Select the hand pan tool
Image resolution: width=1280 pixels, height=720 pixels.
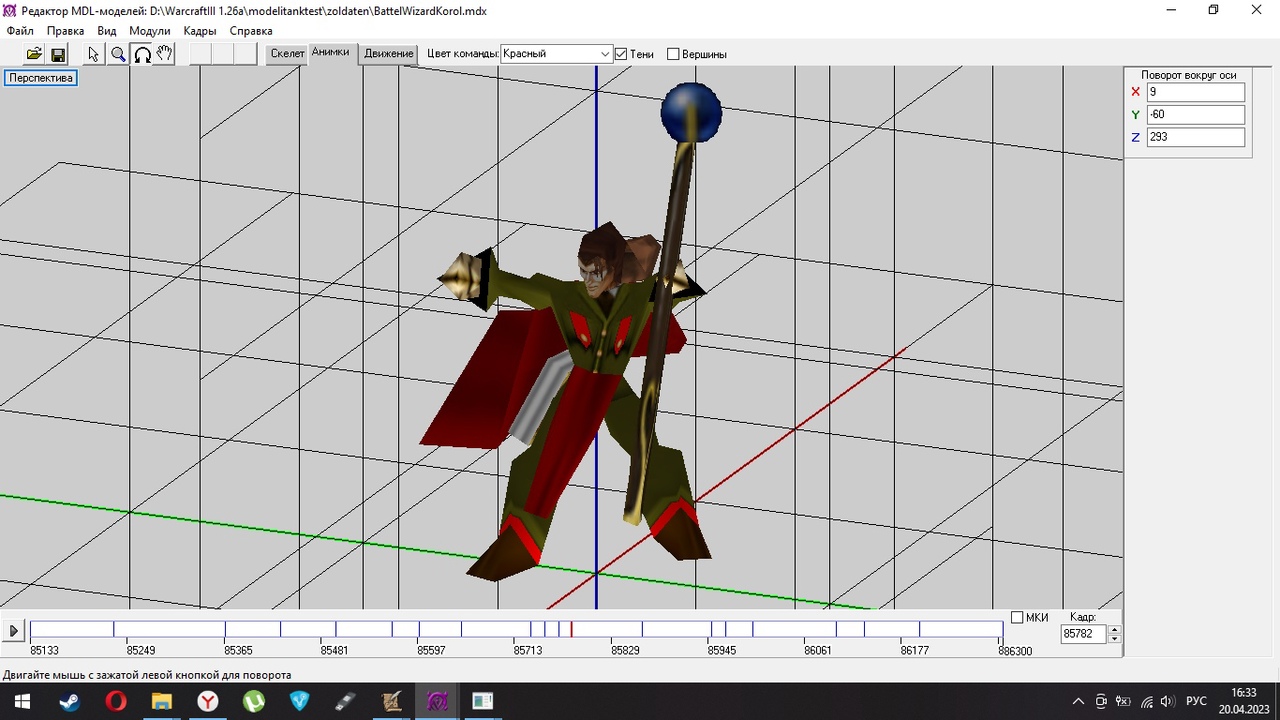pos(165,54)
